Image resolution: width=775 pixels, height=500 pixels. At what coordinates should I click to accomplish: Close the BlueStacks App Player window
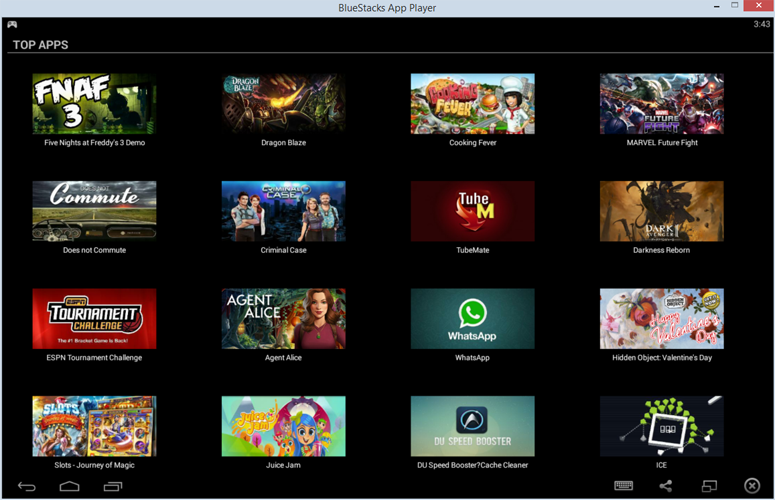click(759, 5)
